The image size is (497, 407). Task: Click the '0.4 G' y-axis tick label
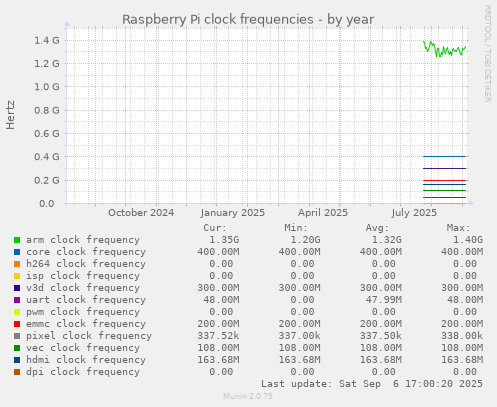coord(47,157)
